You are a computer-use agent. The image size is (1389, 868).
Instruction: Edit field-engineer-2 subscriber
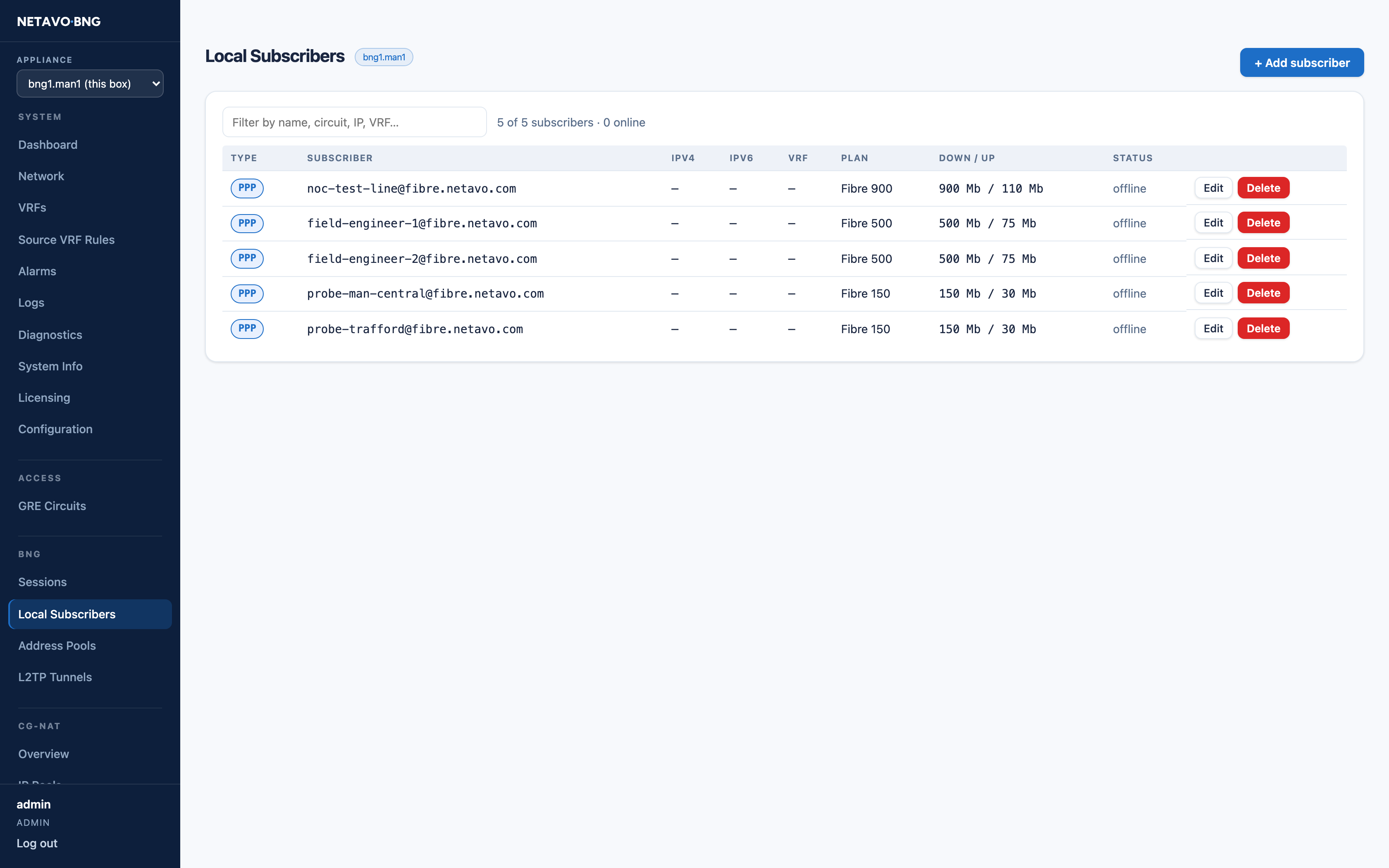pyautogui.click(x=1213, y=258)
